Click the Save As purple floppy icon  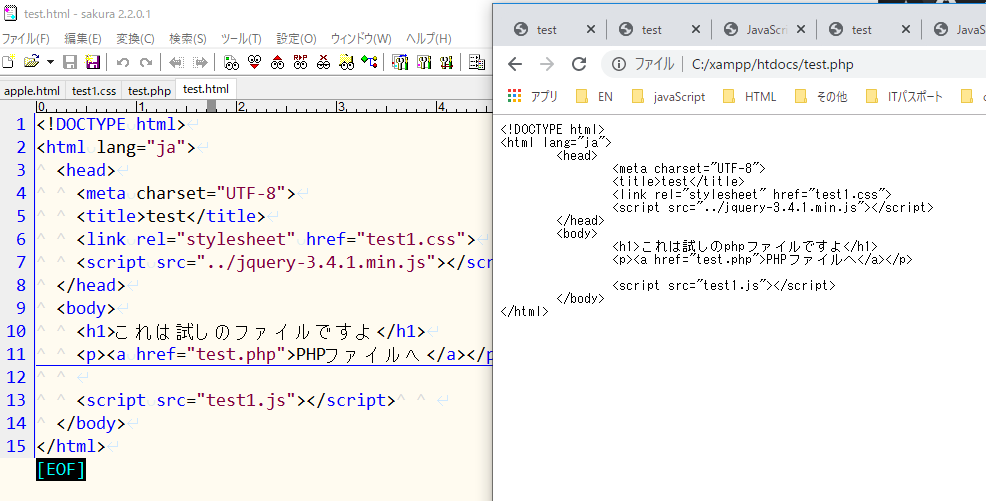pyautogui.click(x=92, y=62)
